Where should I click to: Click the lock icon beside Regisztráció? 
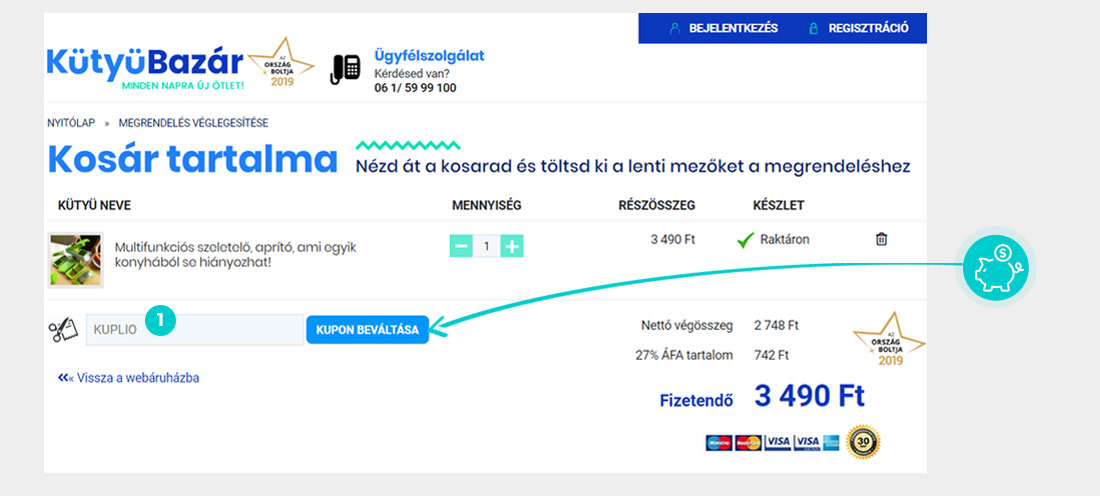(814, 29)
